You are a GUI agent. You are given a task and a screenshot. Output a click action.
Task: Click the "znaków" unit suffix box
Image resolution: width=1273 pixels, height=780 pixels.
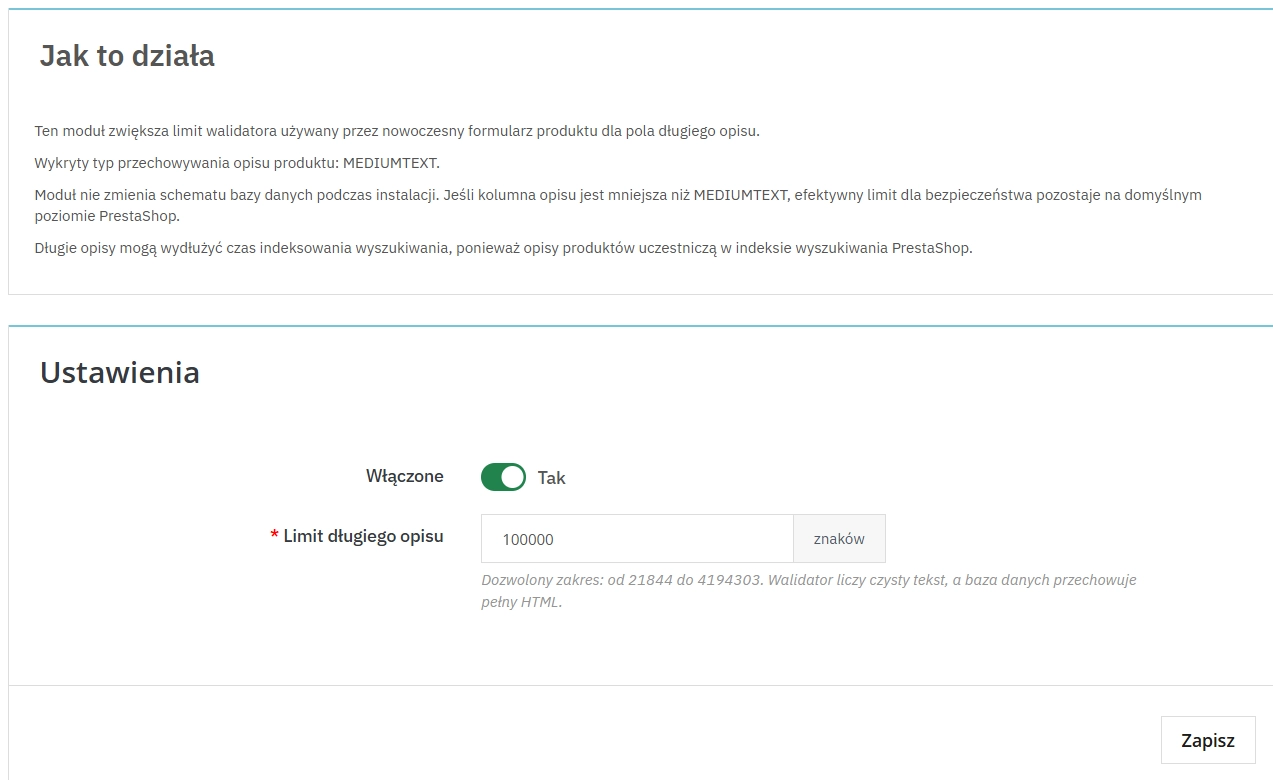(x=839, y=538)
